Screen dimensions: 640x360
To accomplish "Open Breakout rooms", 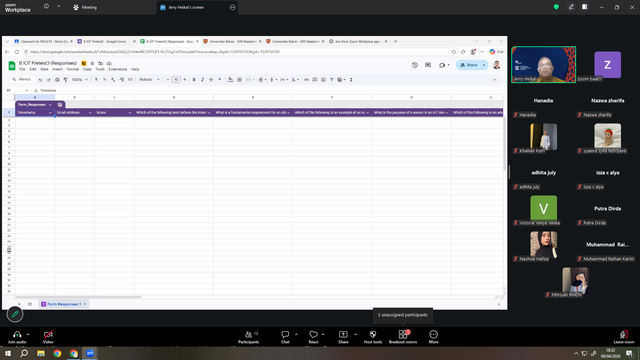I will [x=403, y=337].
